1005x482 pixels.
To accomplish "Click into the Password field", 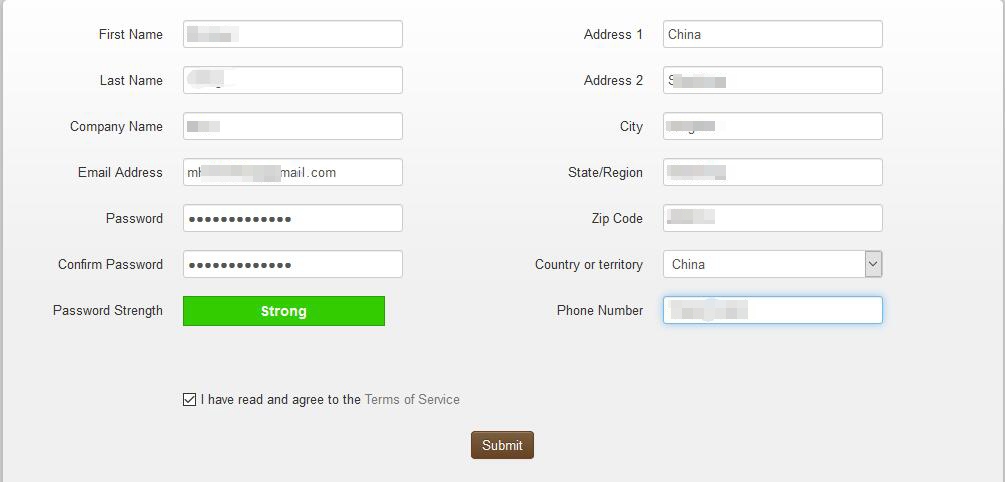I will point(292,218).
